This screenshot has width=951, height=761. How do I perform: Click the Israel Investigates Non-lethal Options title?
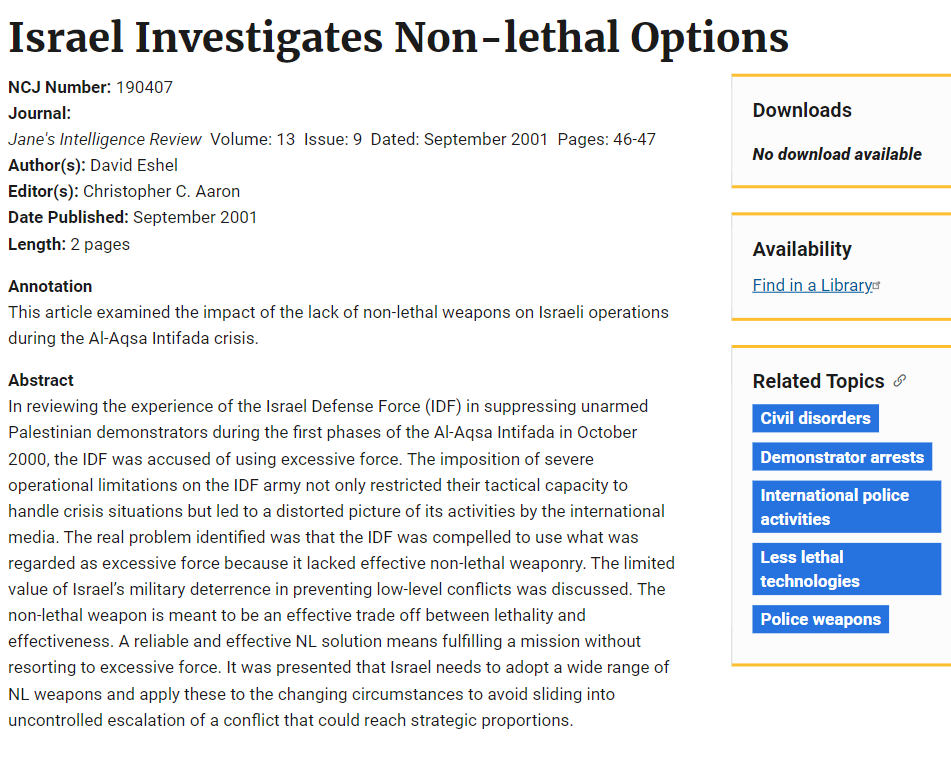(398, 38)
